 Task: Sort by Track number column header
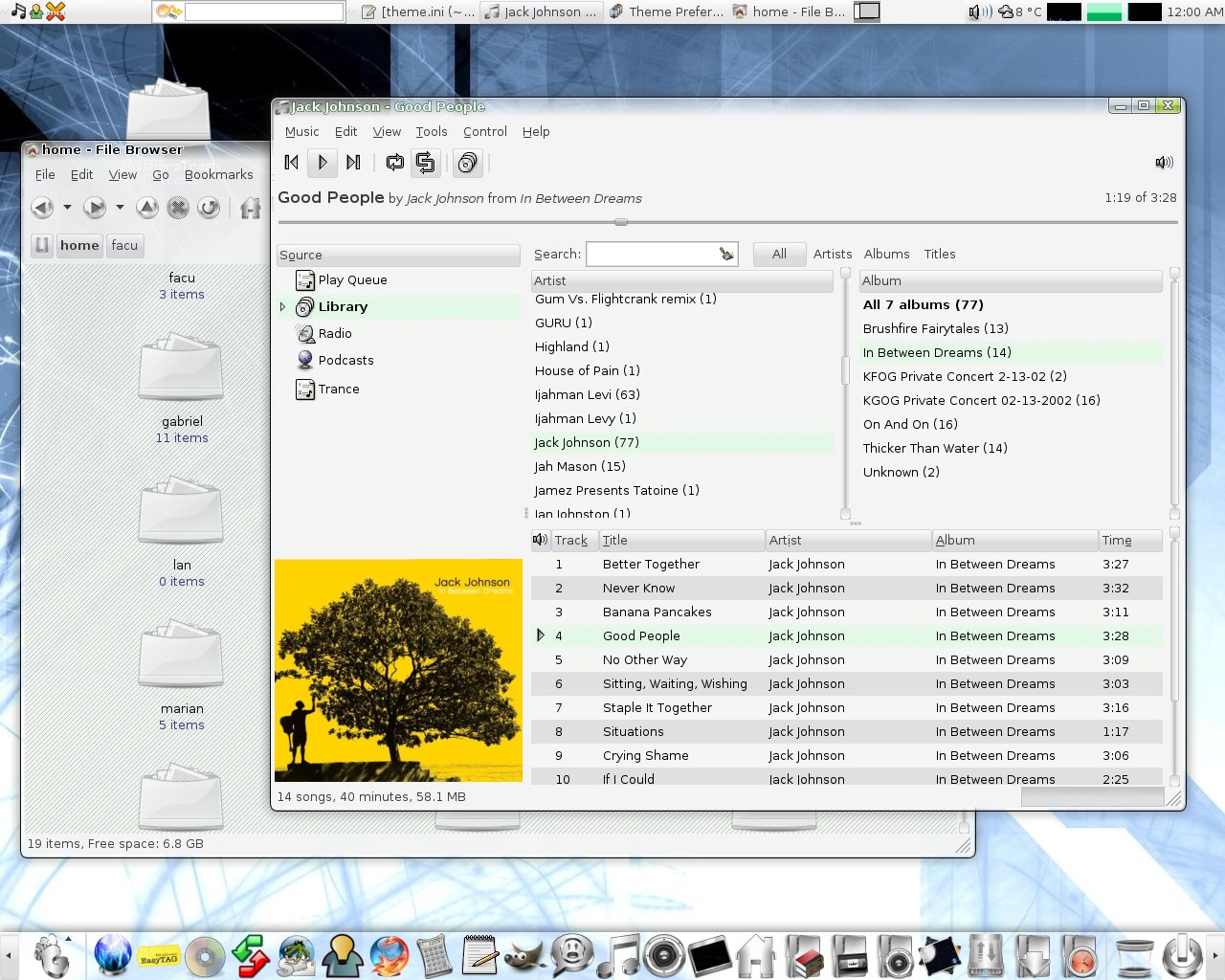(574, 541)
